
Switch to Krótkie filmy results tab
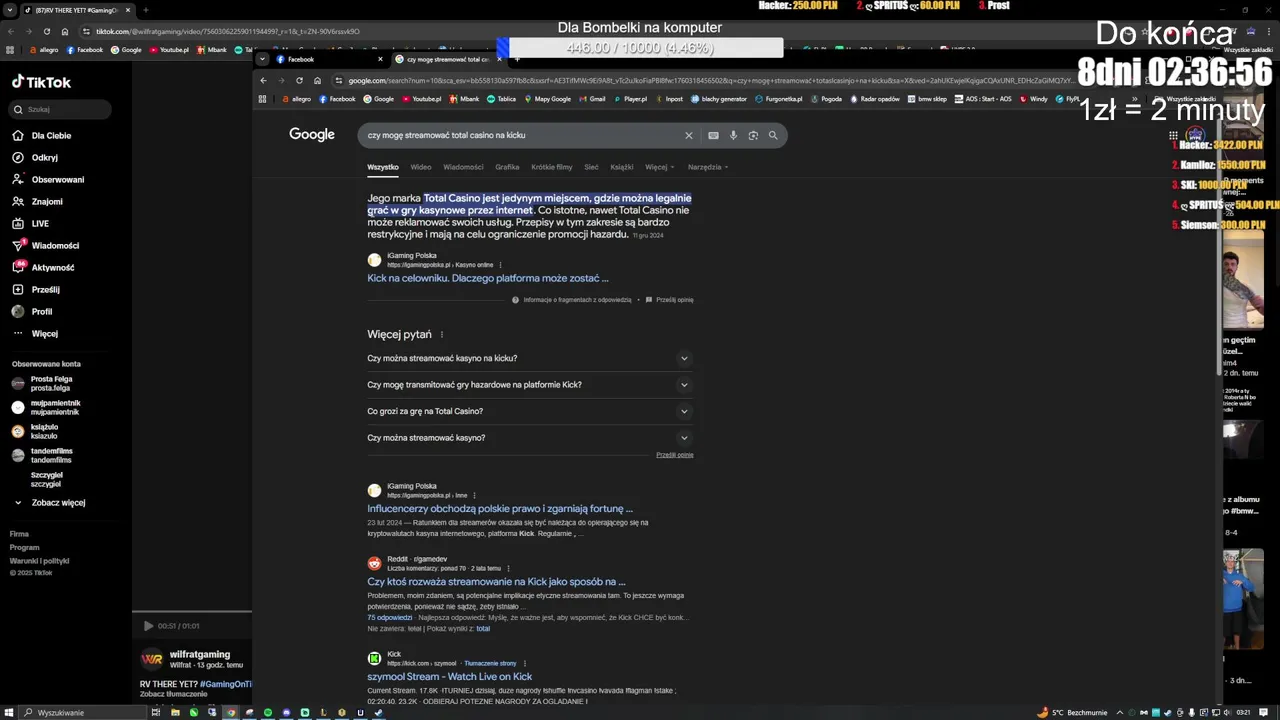pyautogui.click(x=552, y=167)
